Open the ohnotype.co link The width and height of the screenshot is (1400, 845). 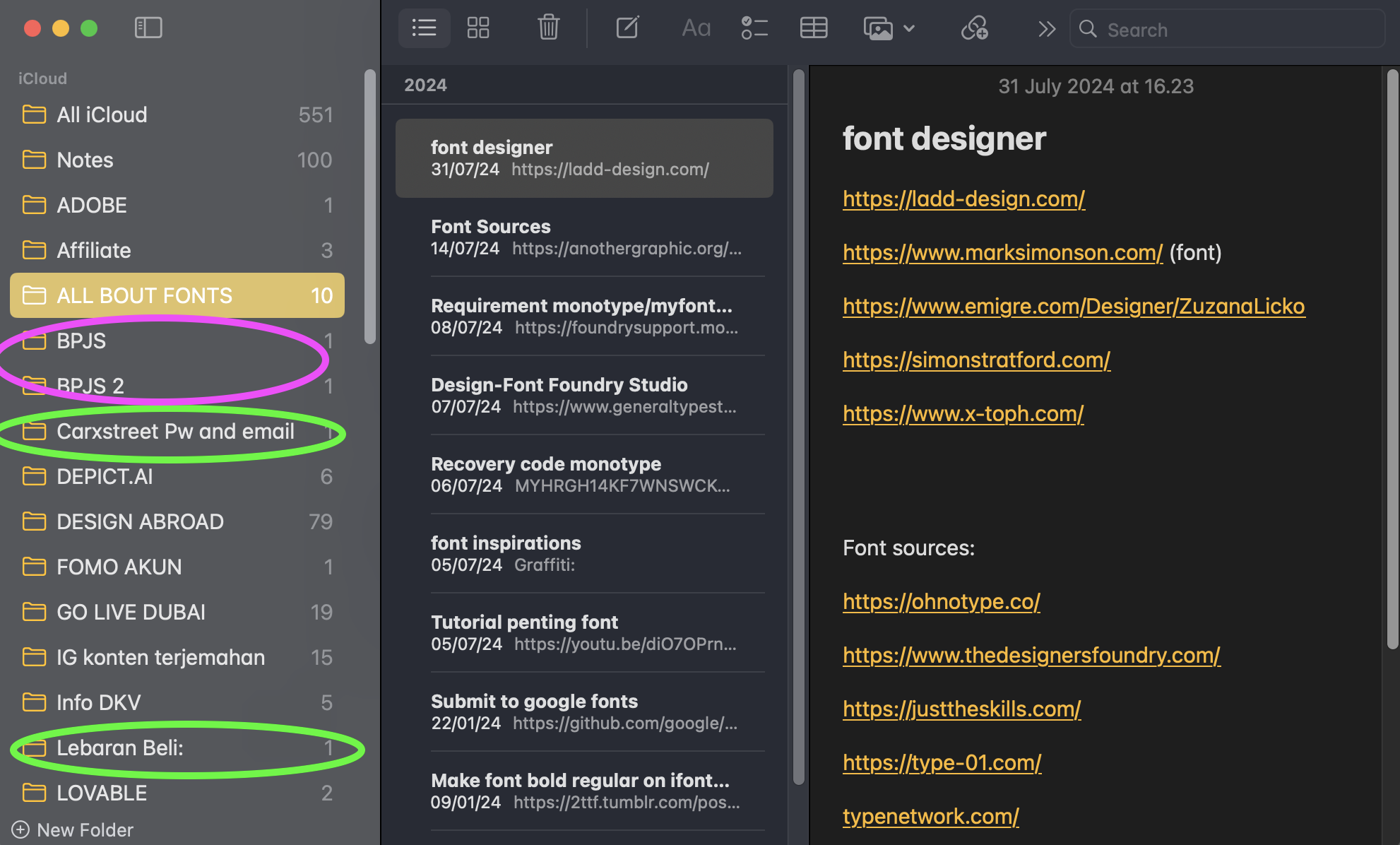click(941, 601)
